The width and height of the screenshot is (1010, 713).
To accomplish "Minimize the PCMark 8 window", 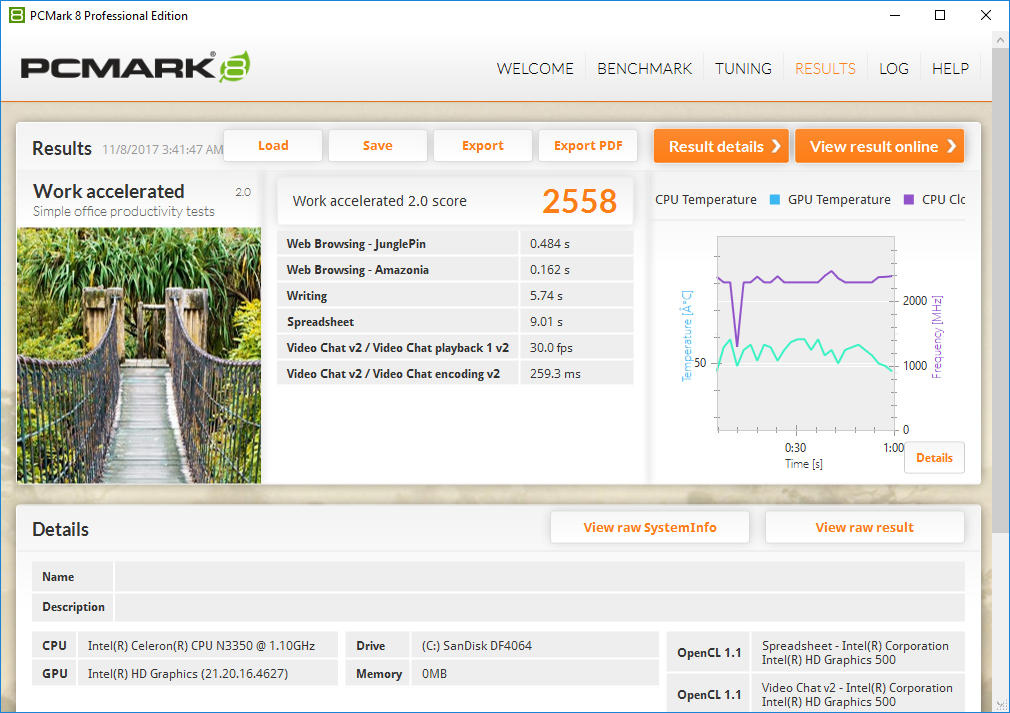I will [895, 15].
